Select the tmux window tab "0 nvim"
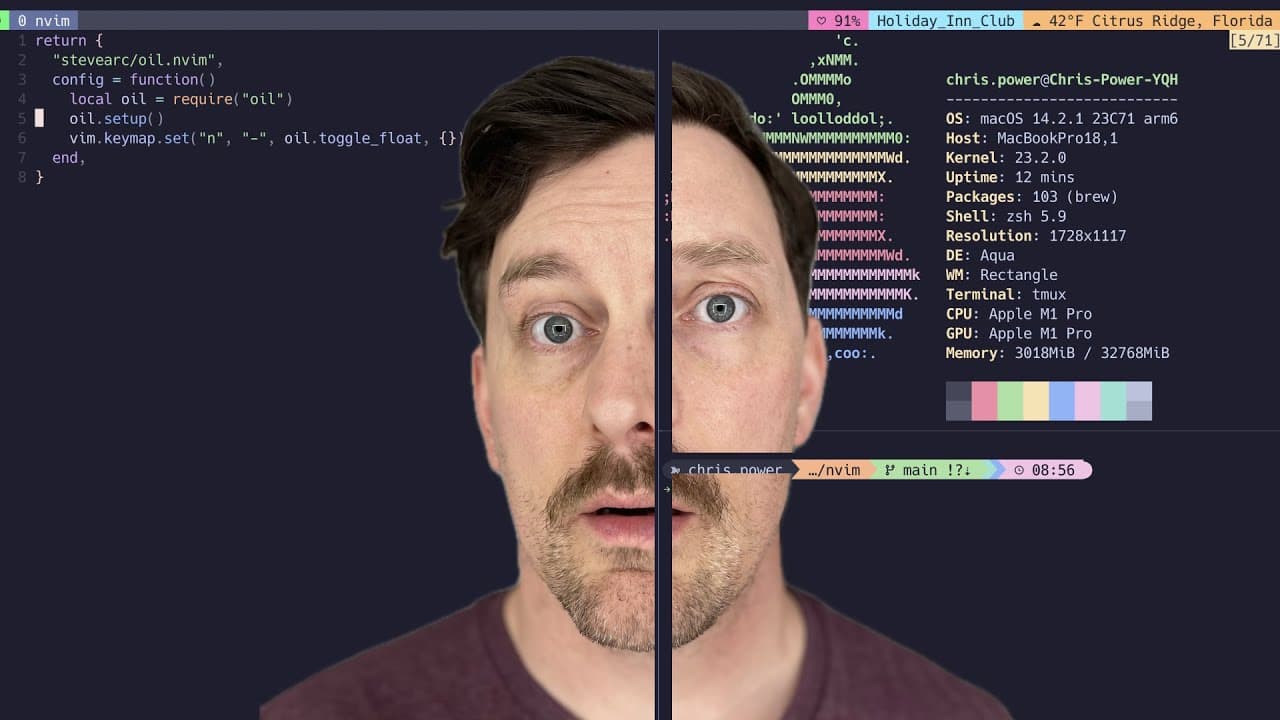1280x720 pixels. click(x=43, y=20)
